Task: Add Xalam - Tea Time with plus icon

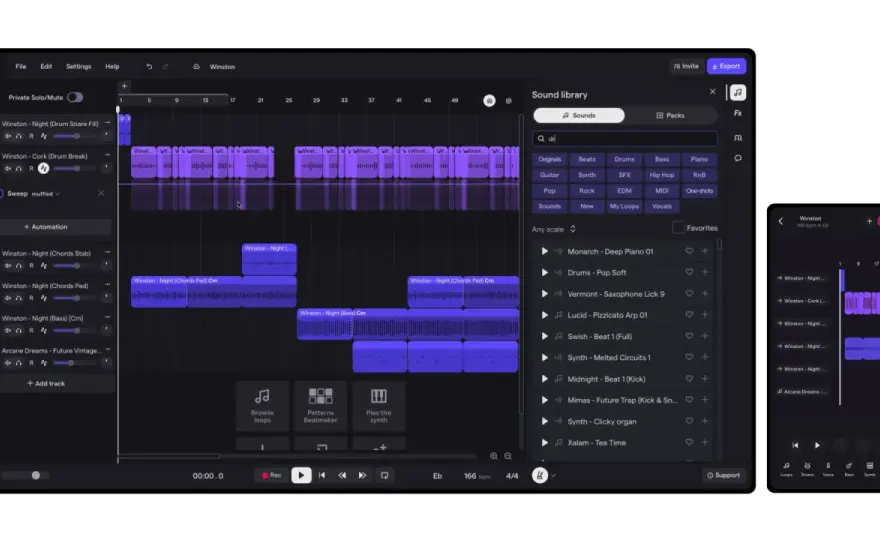Action: 705,442
